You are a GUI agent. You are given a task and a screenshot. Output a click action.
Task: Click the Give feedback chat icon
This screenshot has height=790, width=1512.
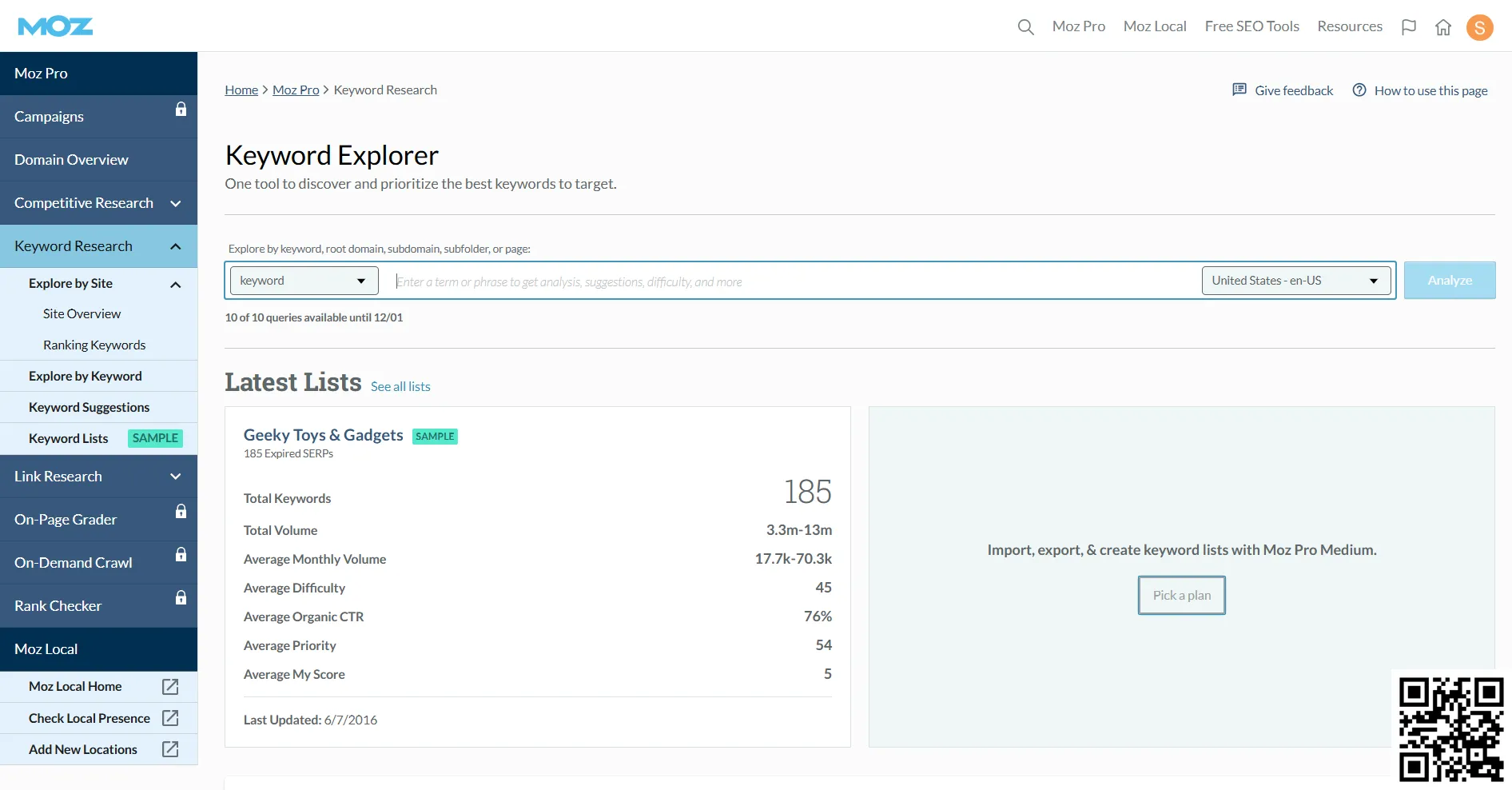pos(1239,90)
